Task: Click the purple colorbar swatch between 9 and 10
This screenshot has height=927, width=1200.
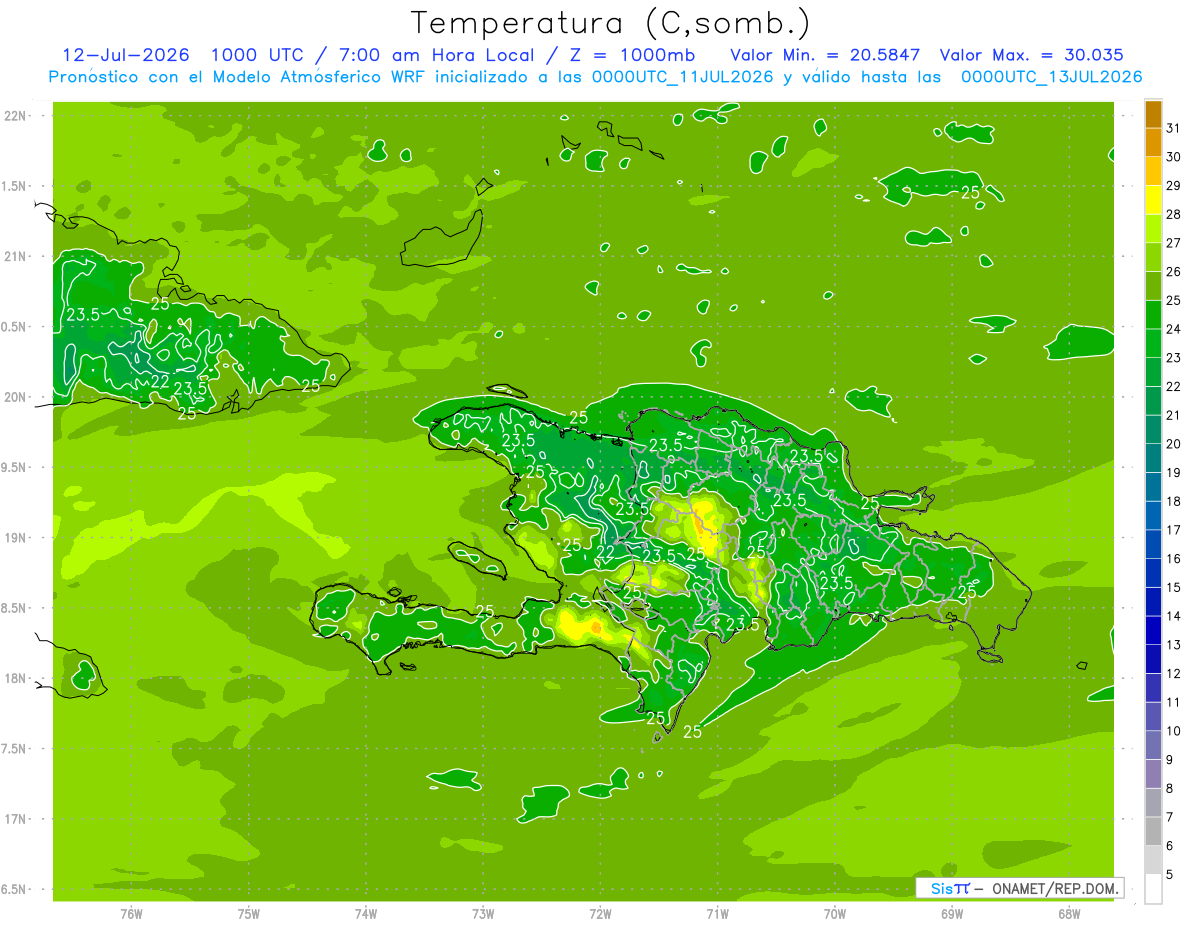Action: [1153, 746]
